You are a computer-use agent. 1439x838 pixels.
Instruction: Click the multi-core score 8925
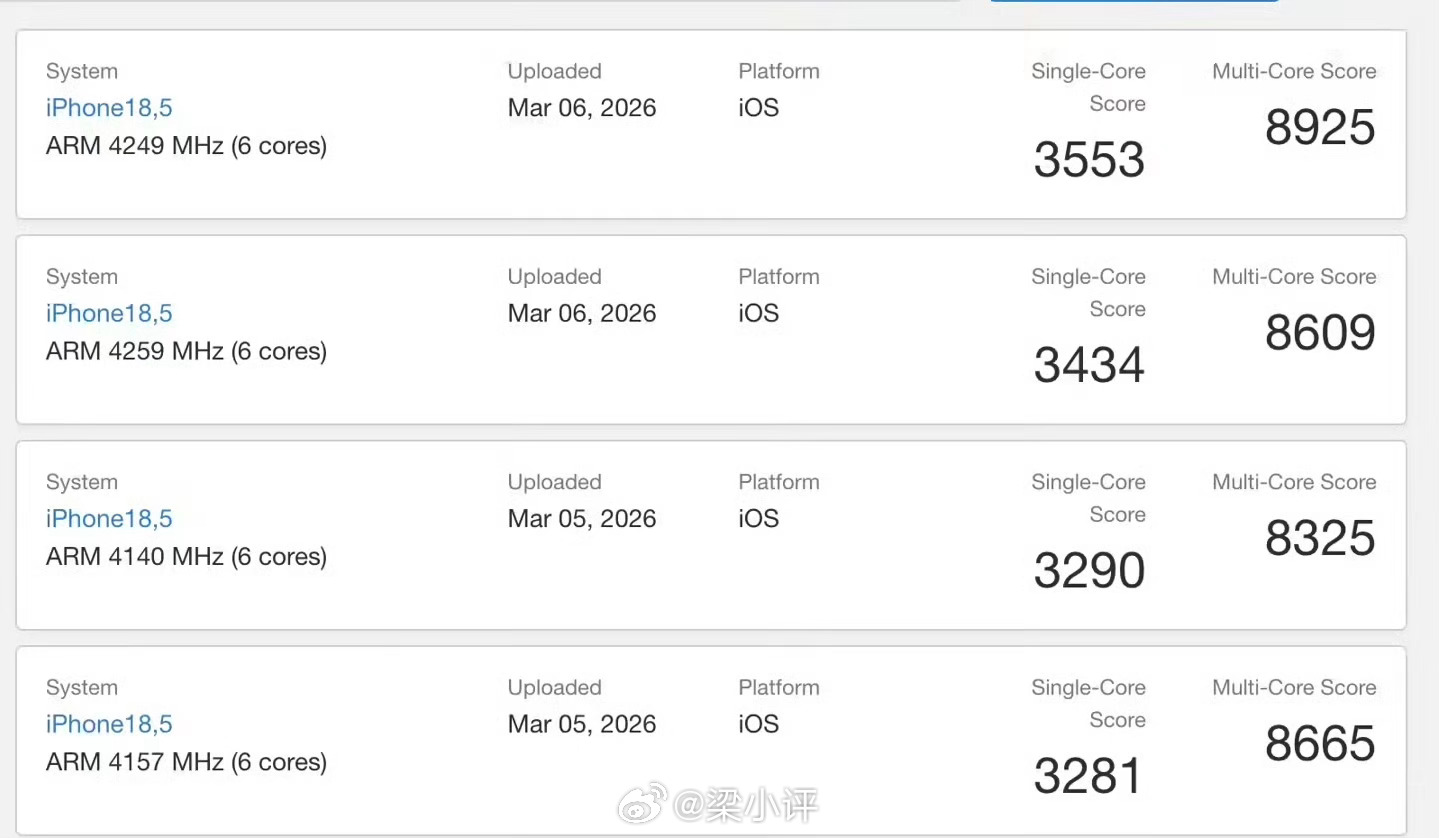click(1320, 128)
